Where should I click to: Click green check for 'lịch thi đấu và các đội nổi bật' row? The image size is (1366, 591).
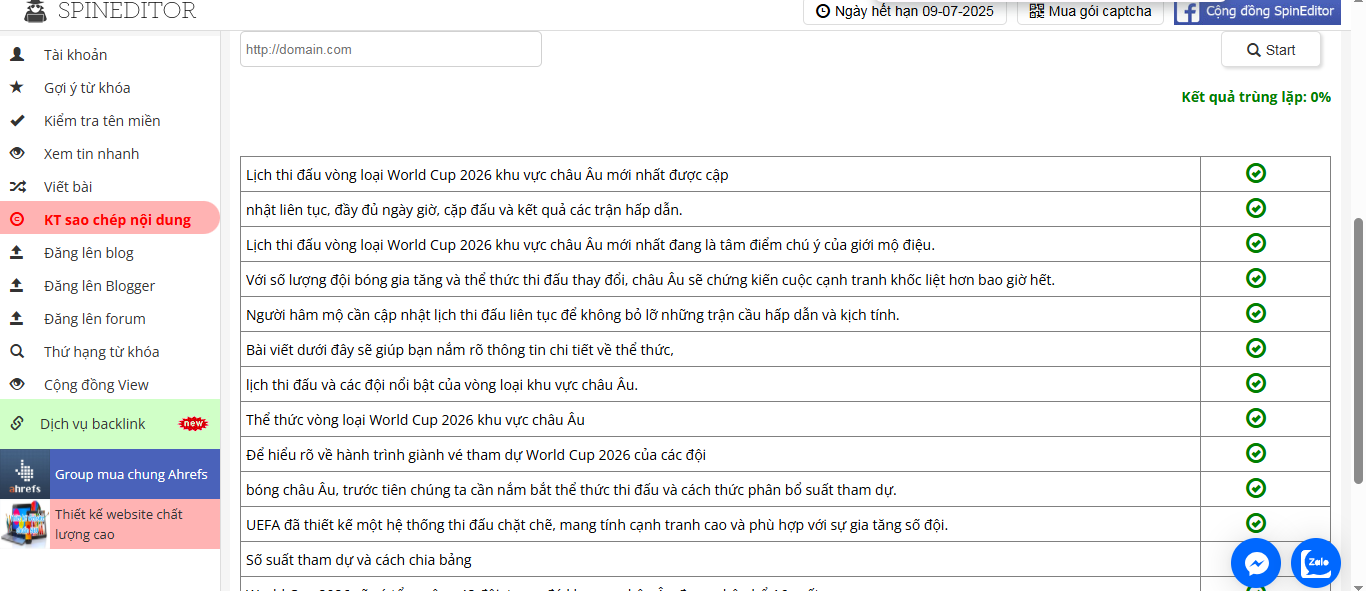(1256, 383)
